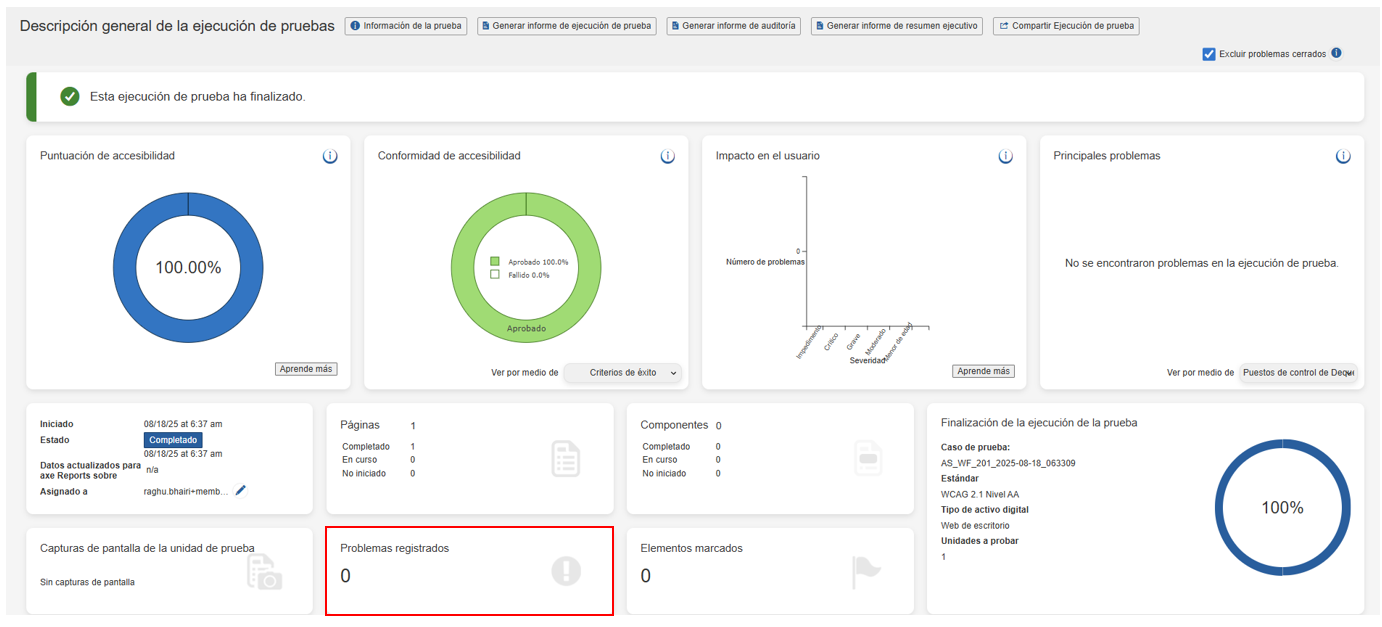The image size is (1382, 627).
Task: Click the Problemas registrados alert icon
Action: coord(566,571)
